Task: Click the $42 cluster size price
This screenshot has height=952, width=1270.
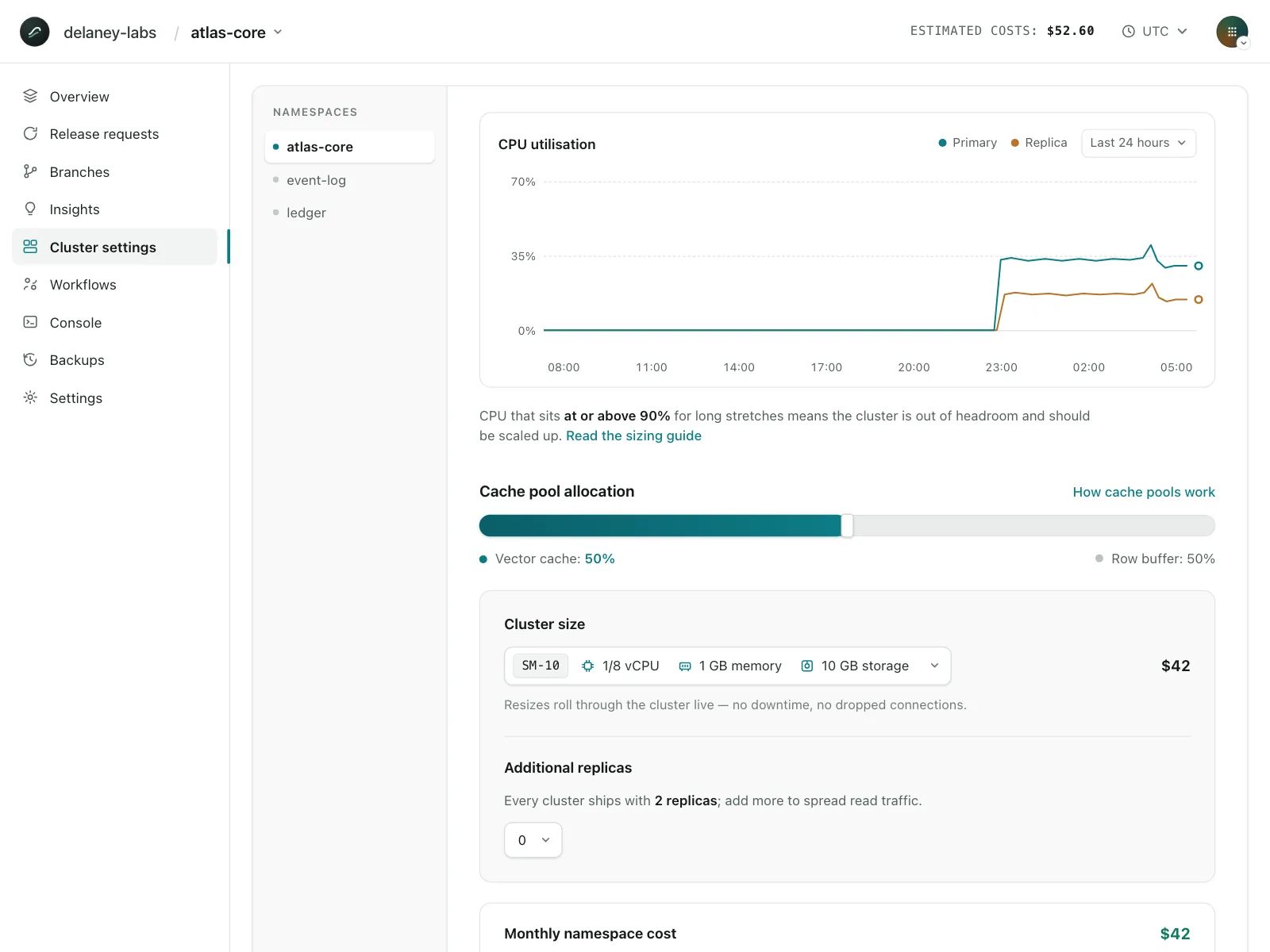Action: (x=1176, y=666)
